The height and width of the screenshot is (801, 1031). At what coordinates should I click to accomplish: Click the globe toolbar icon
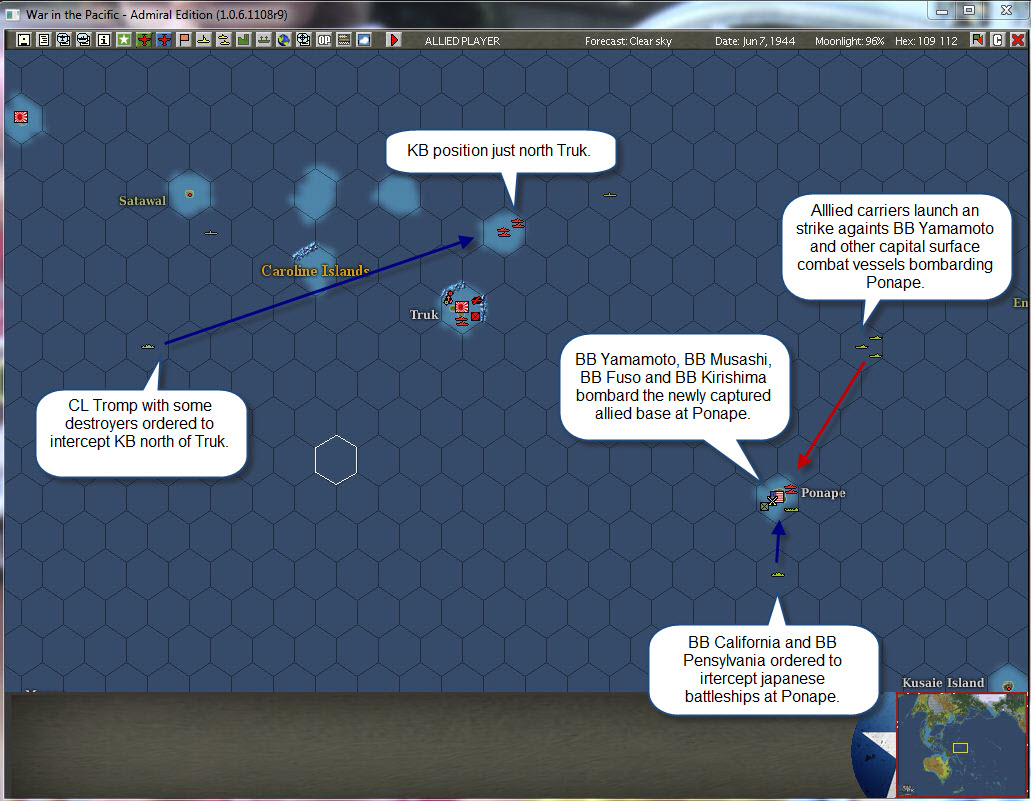point(283,40)
